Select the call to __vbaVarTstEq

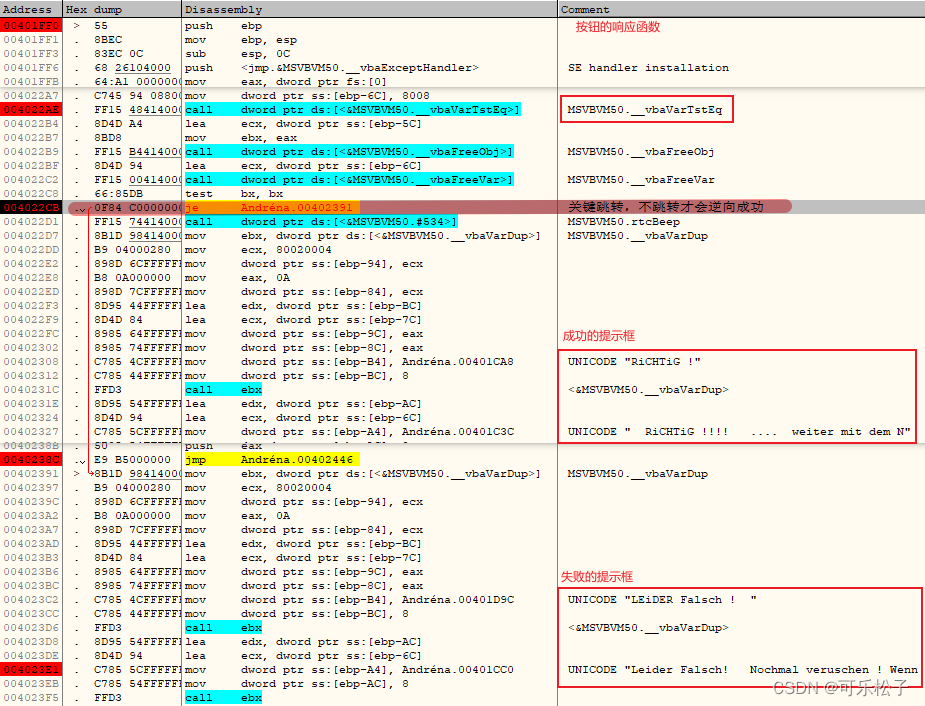pos(350,109)
